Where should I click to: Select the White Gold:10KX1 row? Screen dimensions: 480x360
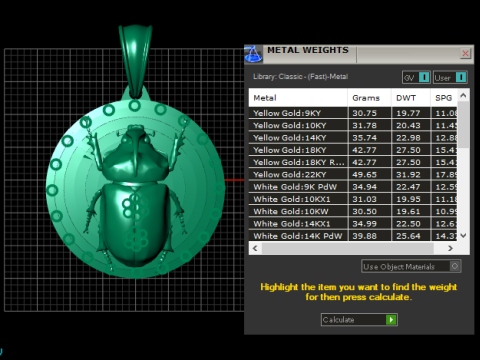coord(353,199)
